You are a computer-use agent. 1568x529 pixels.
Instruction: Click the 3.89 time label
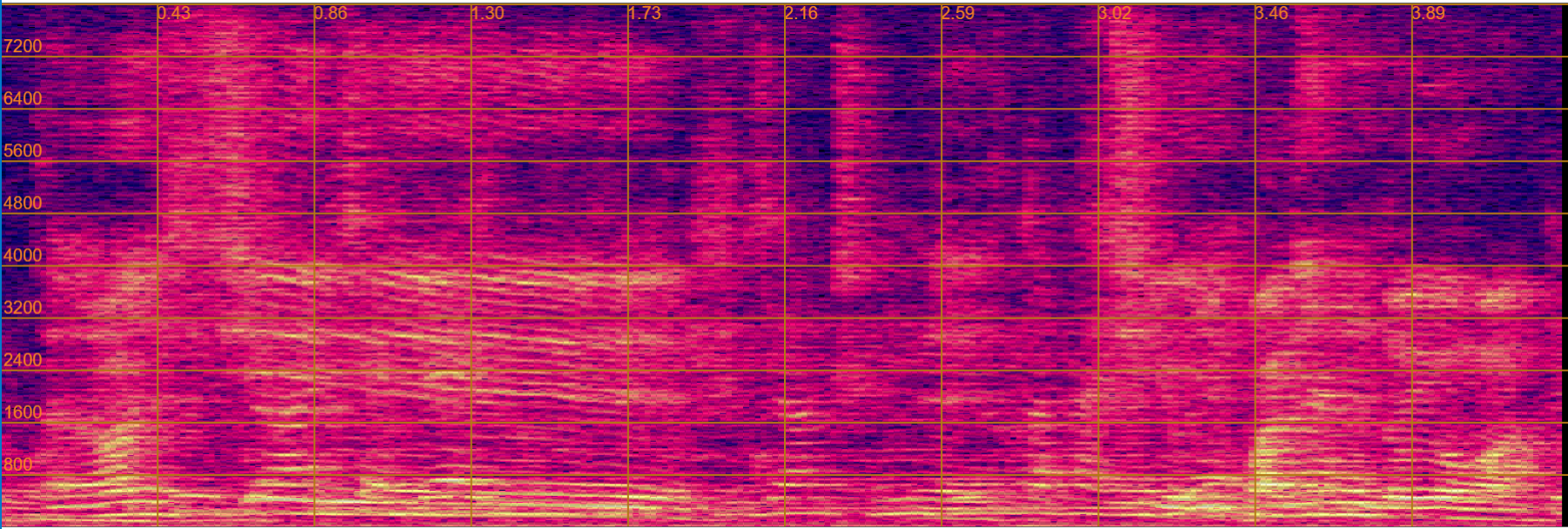[x=1429, y=13]
